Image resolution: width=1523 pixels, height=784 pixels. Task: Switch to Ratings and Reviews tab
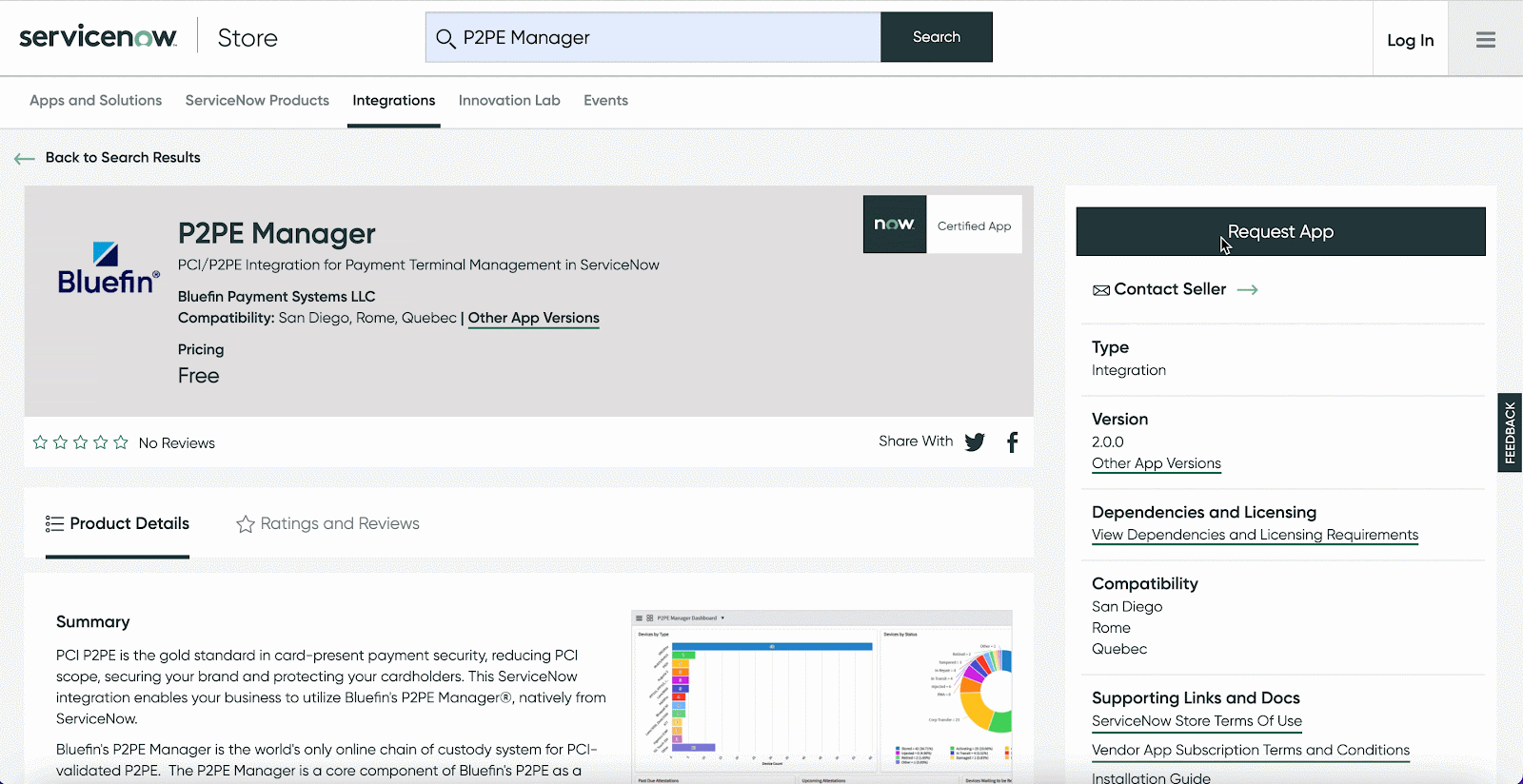(x=327, y=523)
